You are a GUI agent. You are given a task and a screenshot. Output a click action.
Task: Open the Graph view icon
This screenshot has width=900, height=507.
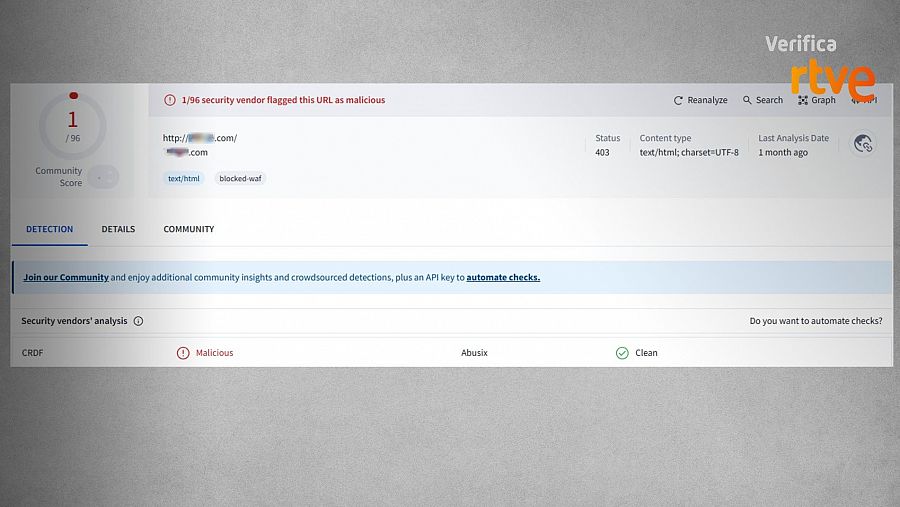pos(803,101)
